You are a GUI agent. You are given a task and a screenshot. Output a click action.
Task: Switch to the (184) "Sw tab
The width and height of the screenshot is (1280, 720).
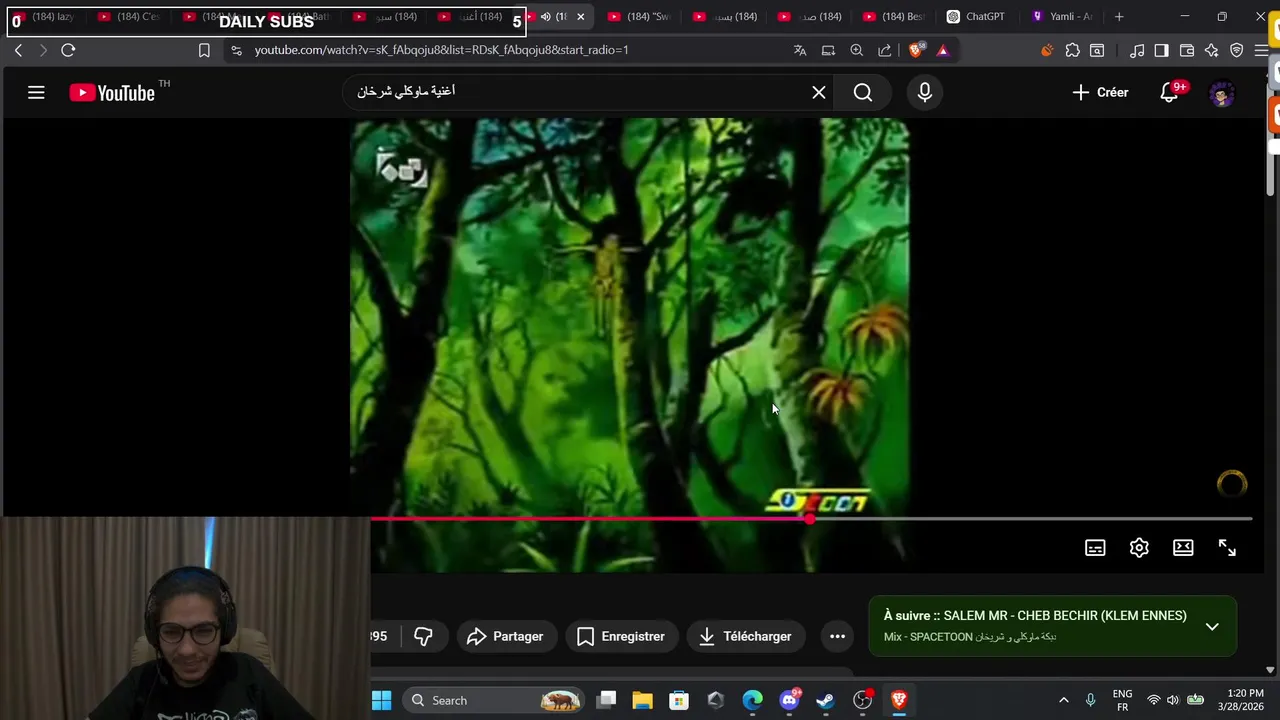(x=639, y=17)
